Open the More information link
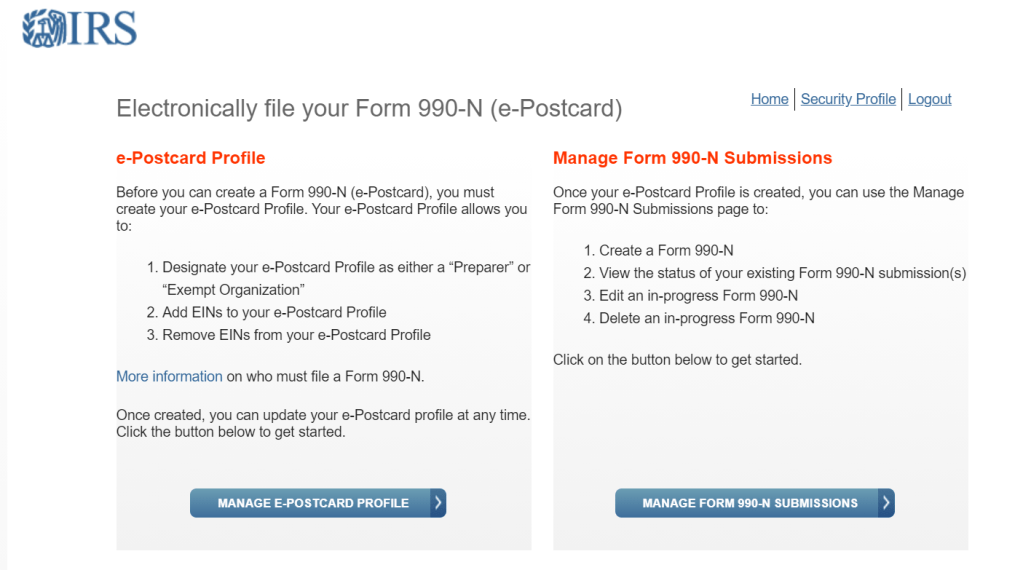Image resolution: width=1023 pixels, height=570 pixels. coord(169,376)
